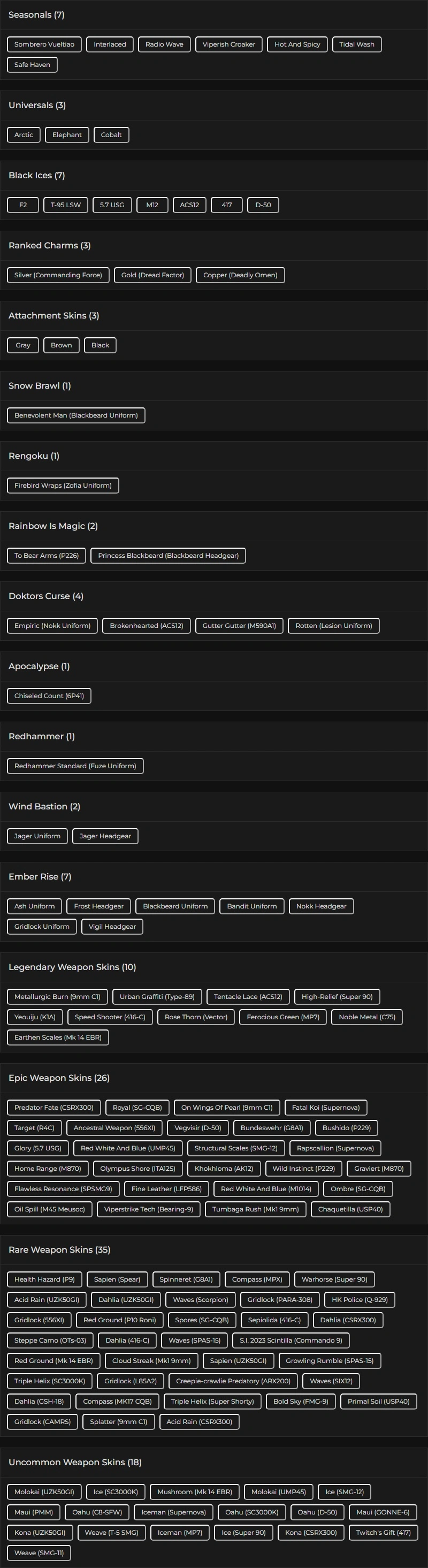Select Rose Thorn (Vector) skin tag
428x1568 pixels.
click(196, 1017)
